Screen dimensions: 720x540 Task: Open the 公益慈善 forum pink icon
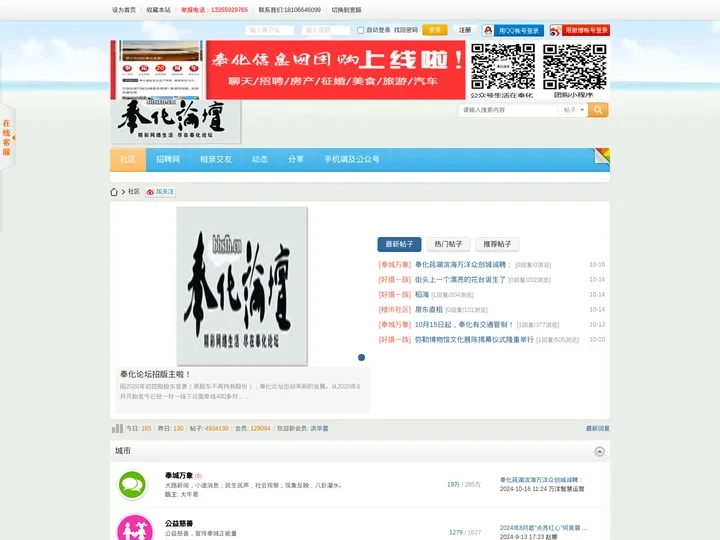(x=134, y=527)
